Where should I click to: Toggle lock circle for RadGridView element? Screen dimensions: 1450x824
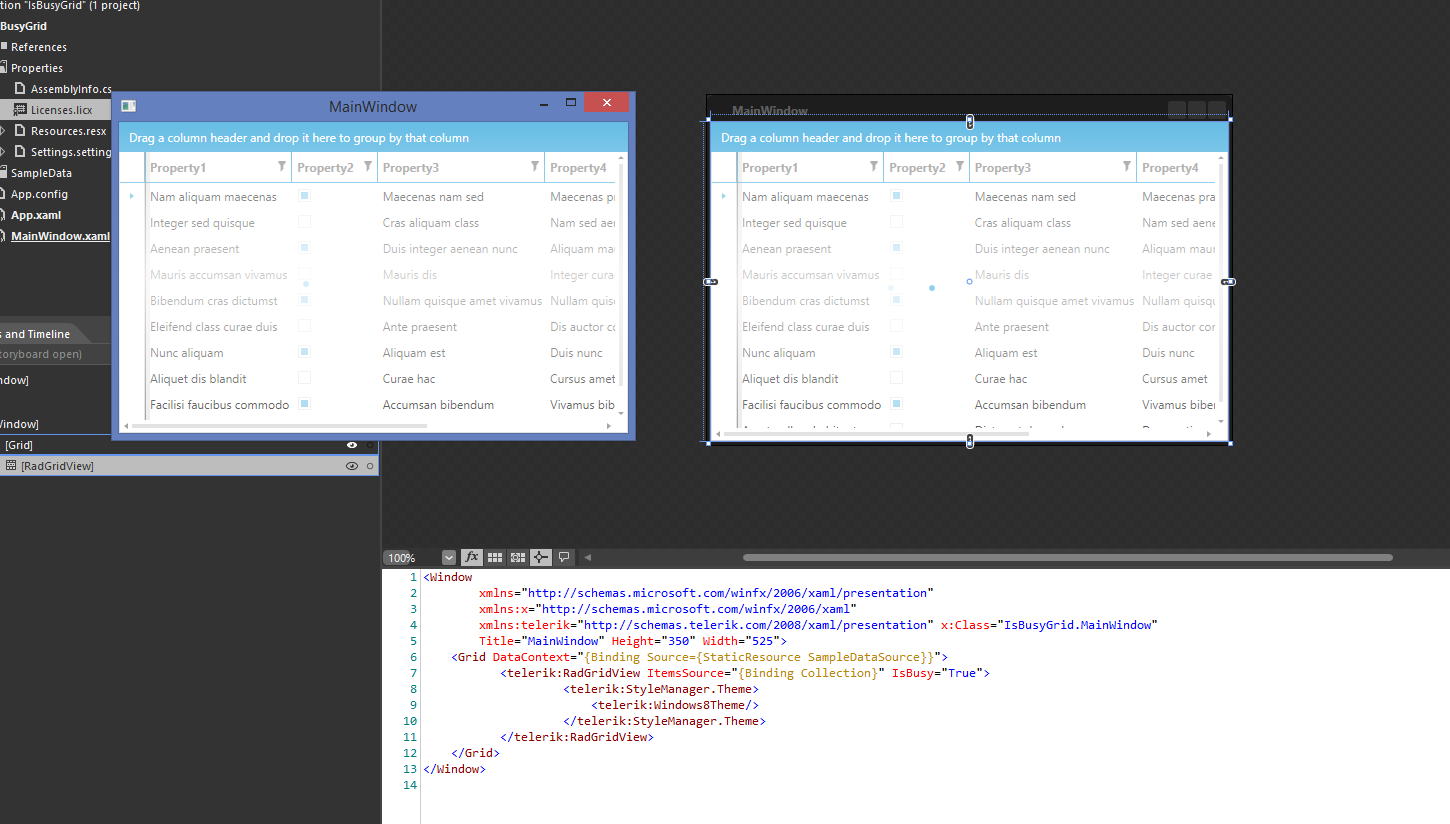click(x=370, y=466)
